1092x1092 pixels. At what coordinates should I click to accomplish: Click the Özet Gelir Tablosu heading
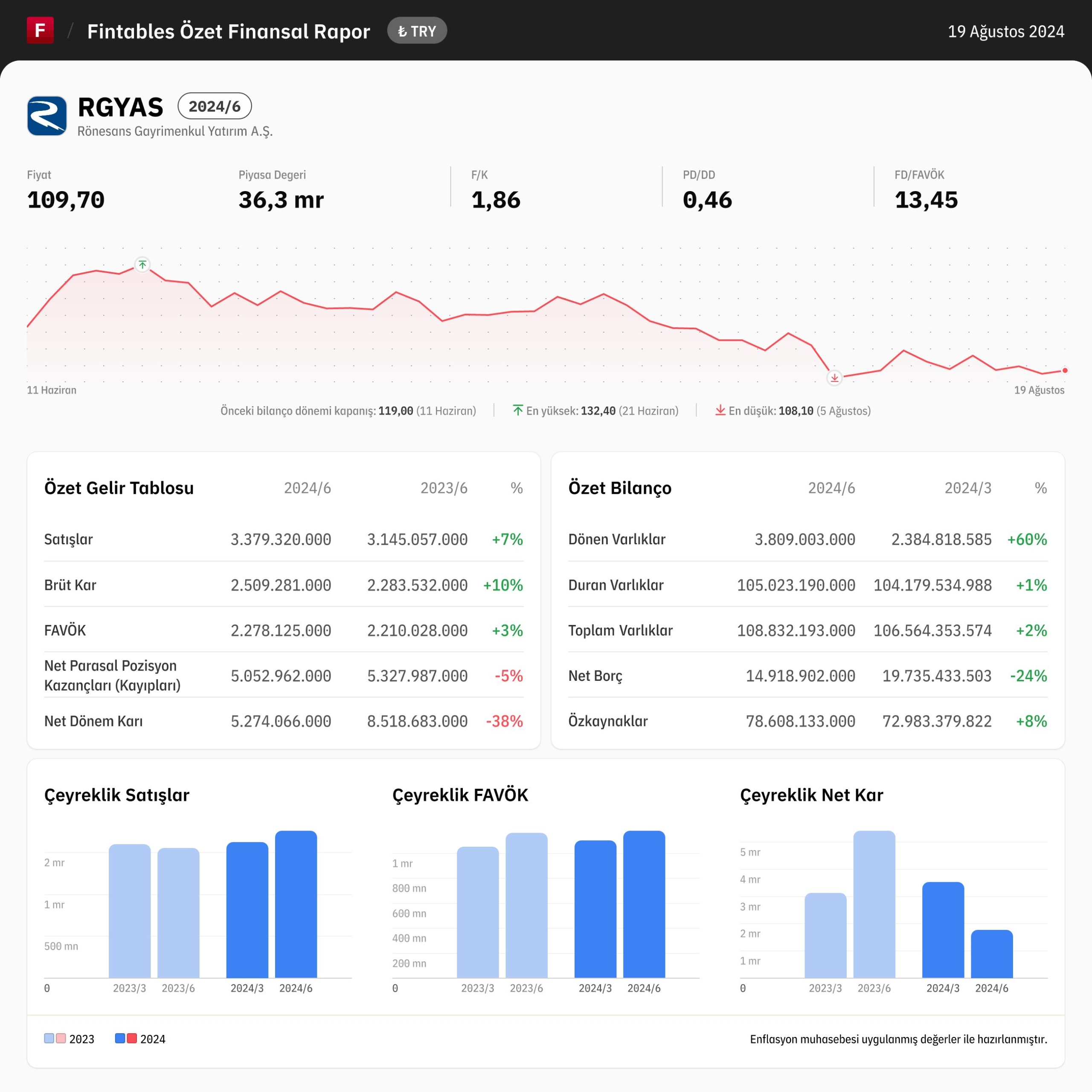click(x=119, y=488)
